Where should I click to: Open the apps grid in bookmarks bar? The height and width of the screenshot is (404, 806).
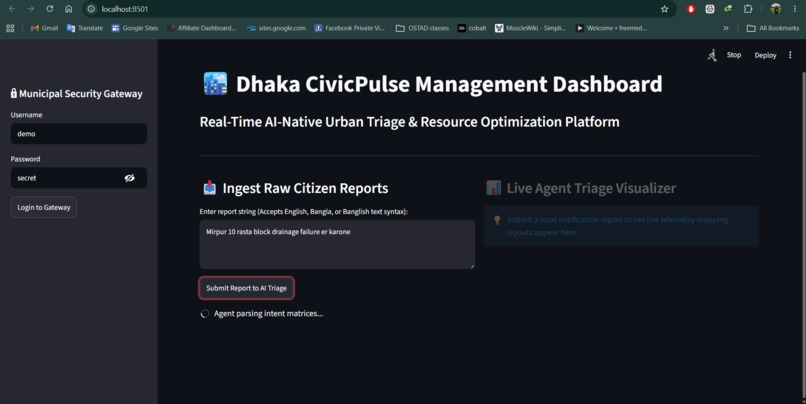point(10,28)
